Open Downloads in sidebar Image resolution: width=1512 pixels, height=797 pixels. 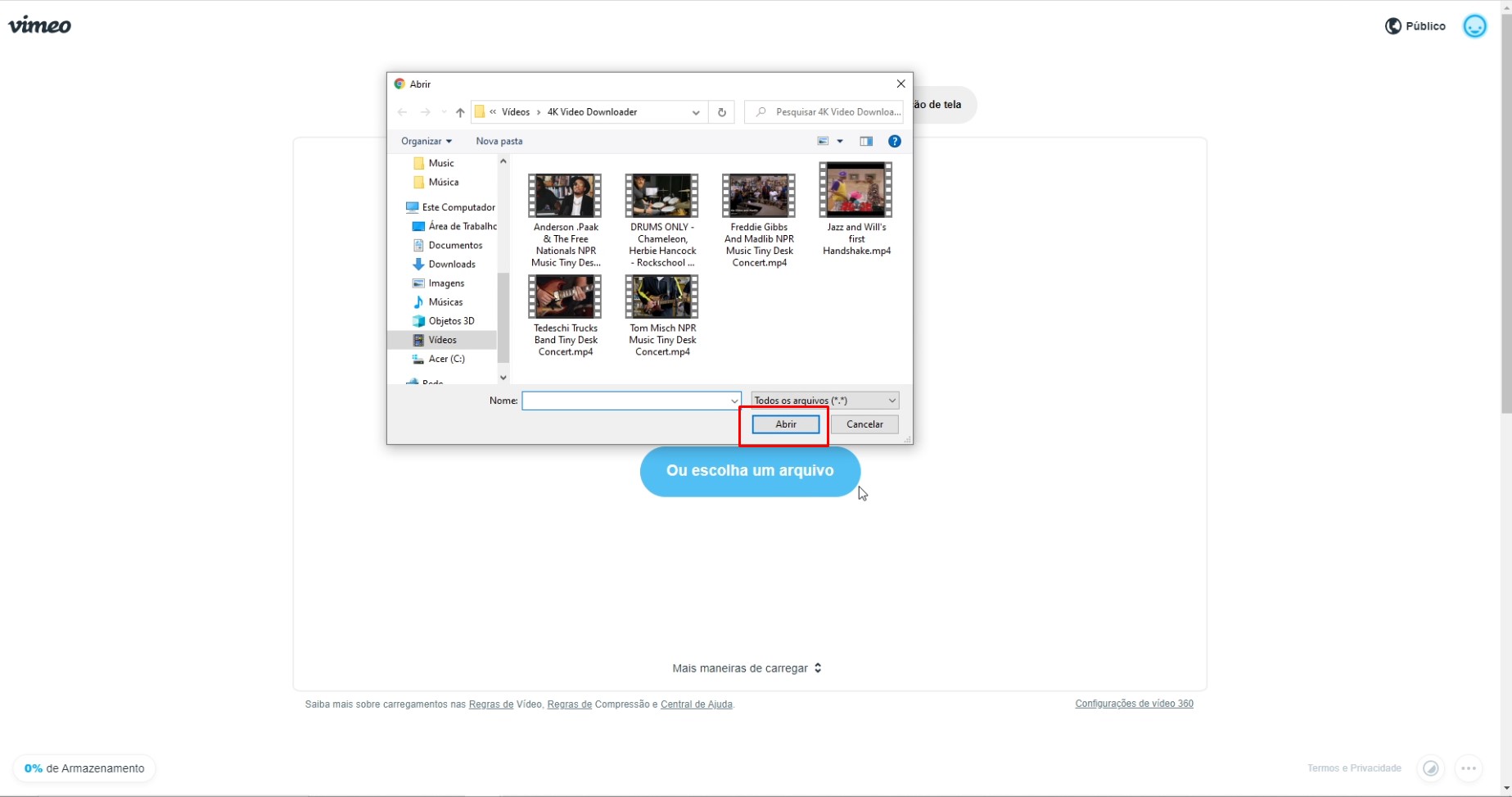445,264
